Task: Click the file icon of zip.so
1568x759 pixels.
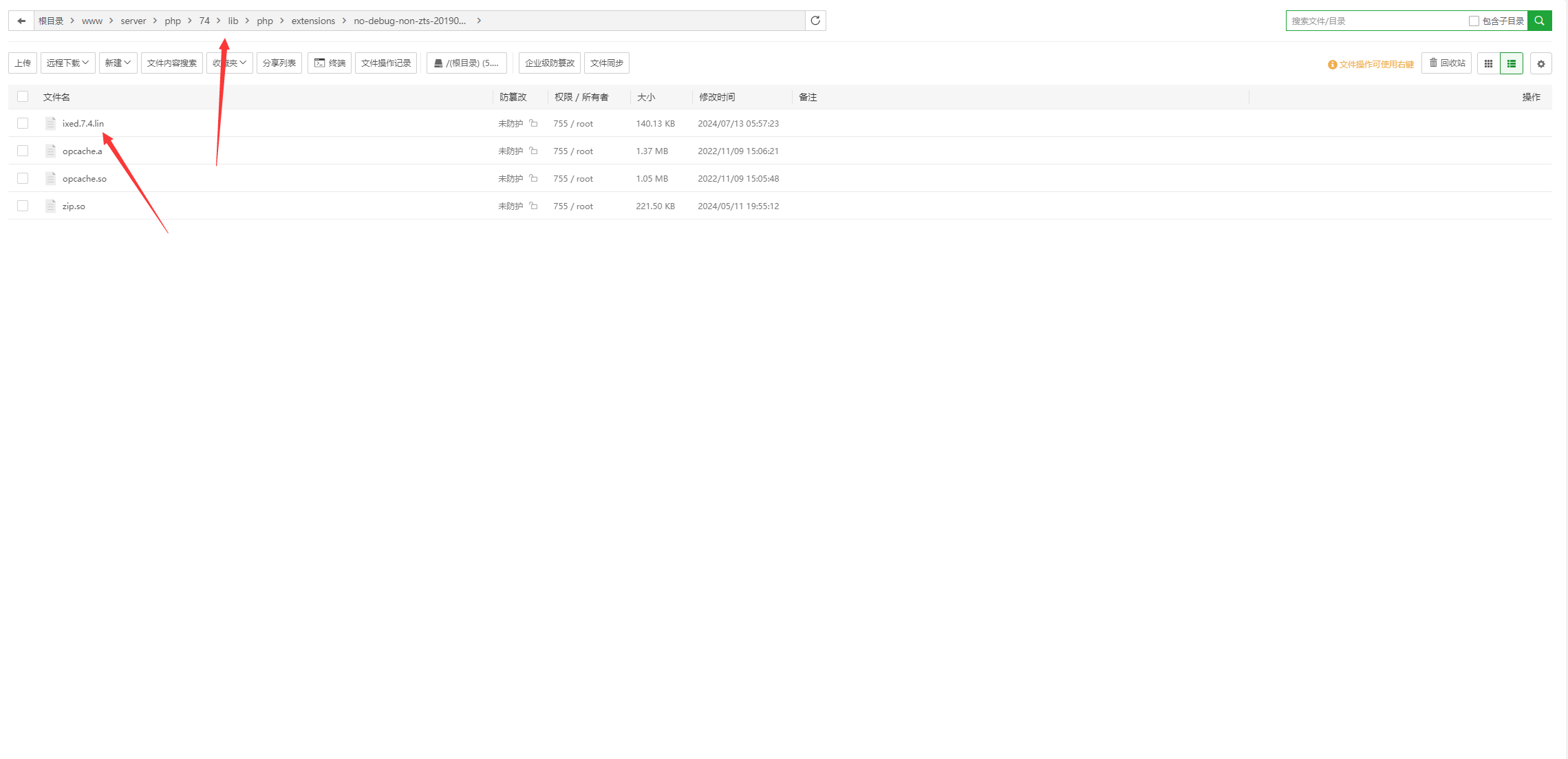Action: tap(50, 206)
